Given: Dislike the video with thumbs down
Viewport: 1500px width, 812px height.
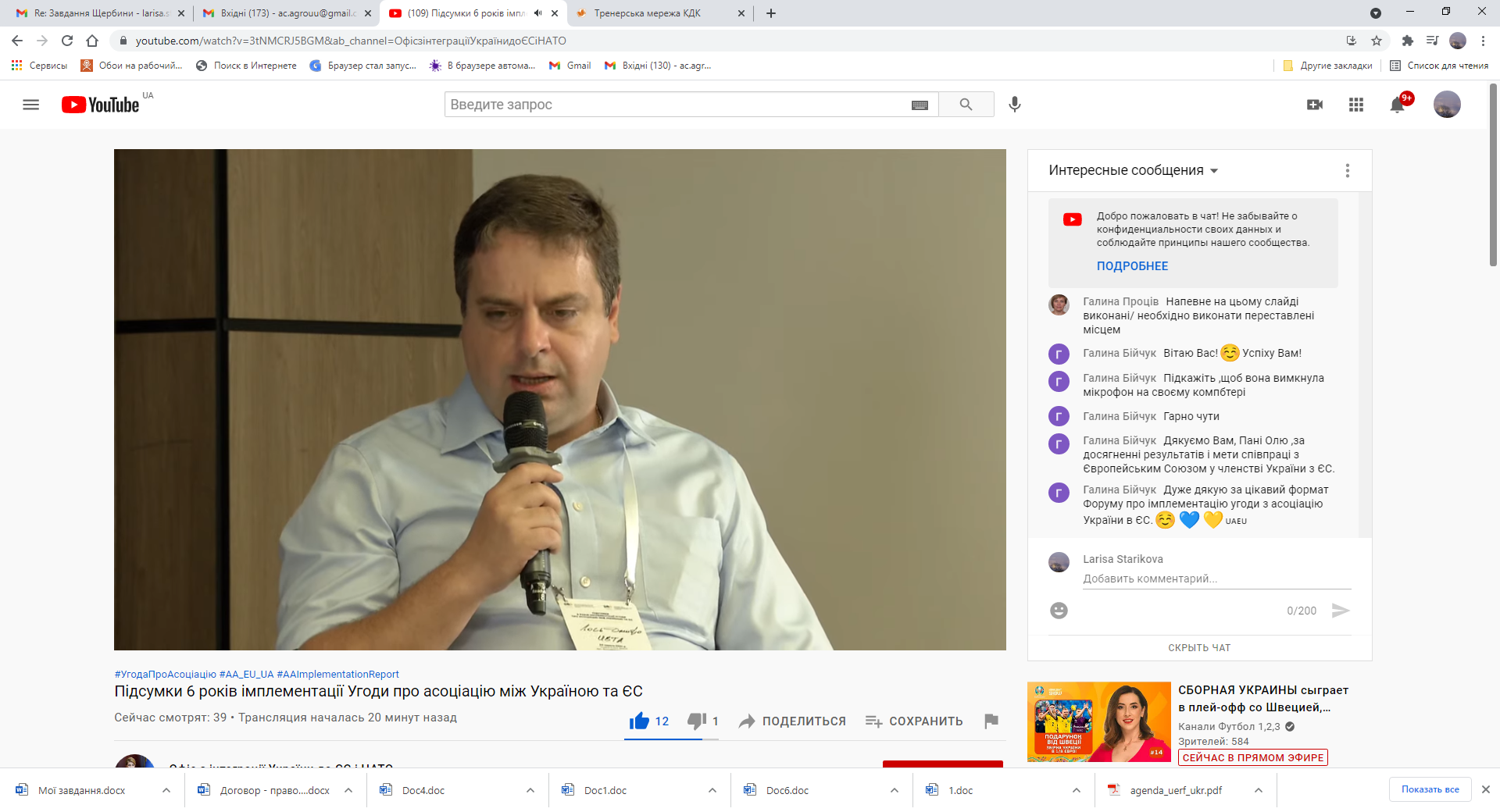Looking at the screenshot, I should (697, 721).
